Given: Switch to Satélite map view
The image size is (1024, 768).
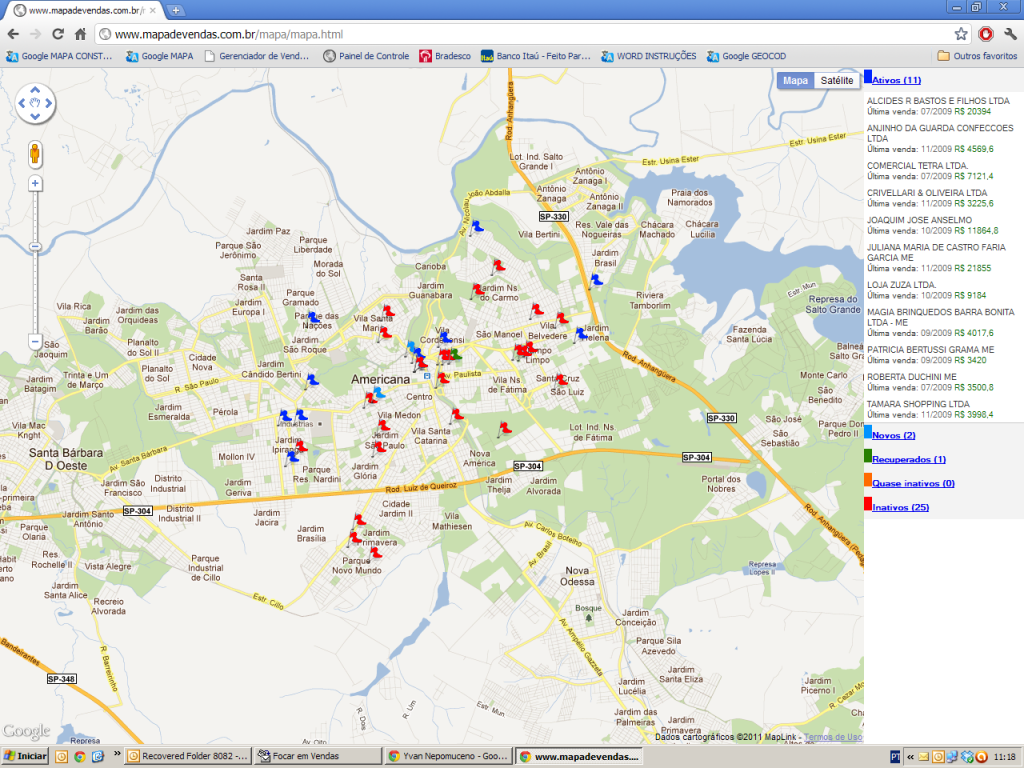Looking at the screenshot, I should click(836, 80).
